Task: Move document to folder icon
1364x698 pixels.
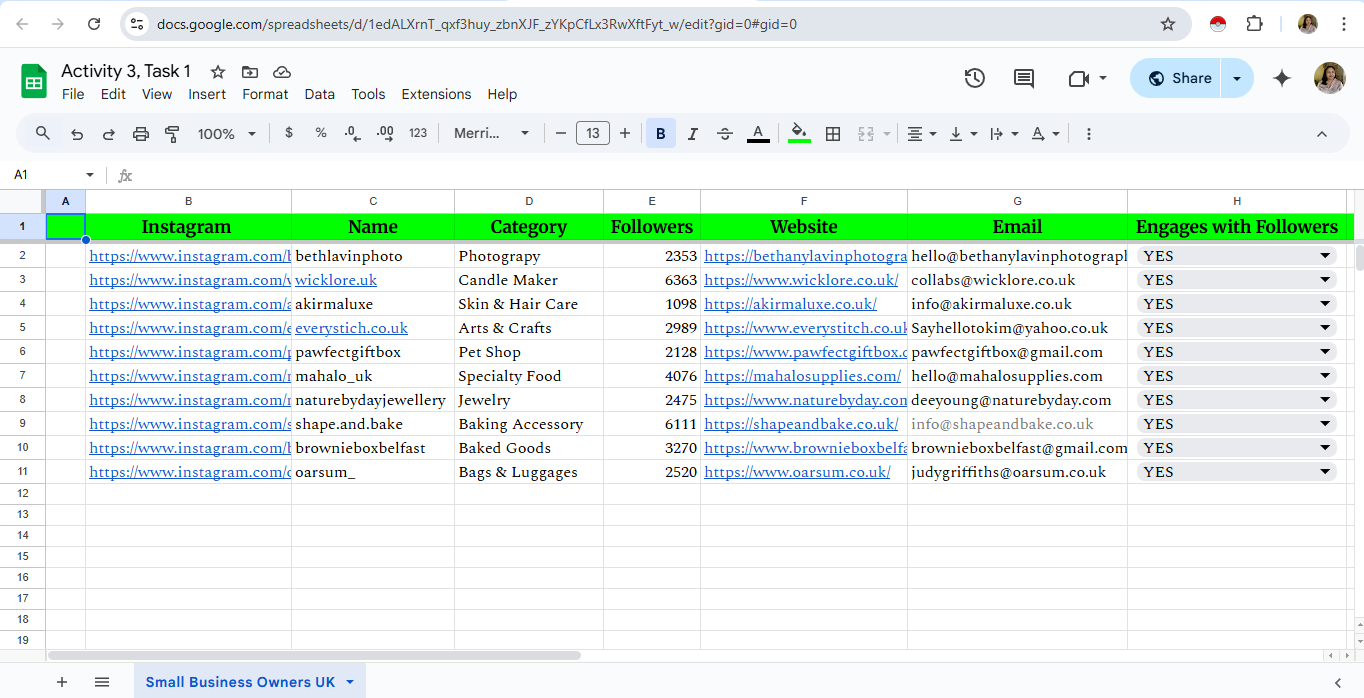Action: tap(250, 72)
